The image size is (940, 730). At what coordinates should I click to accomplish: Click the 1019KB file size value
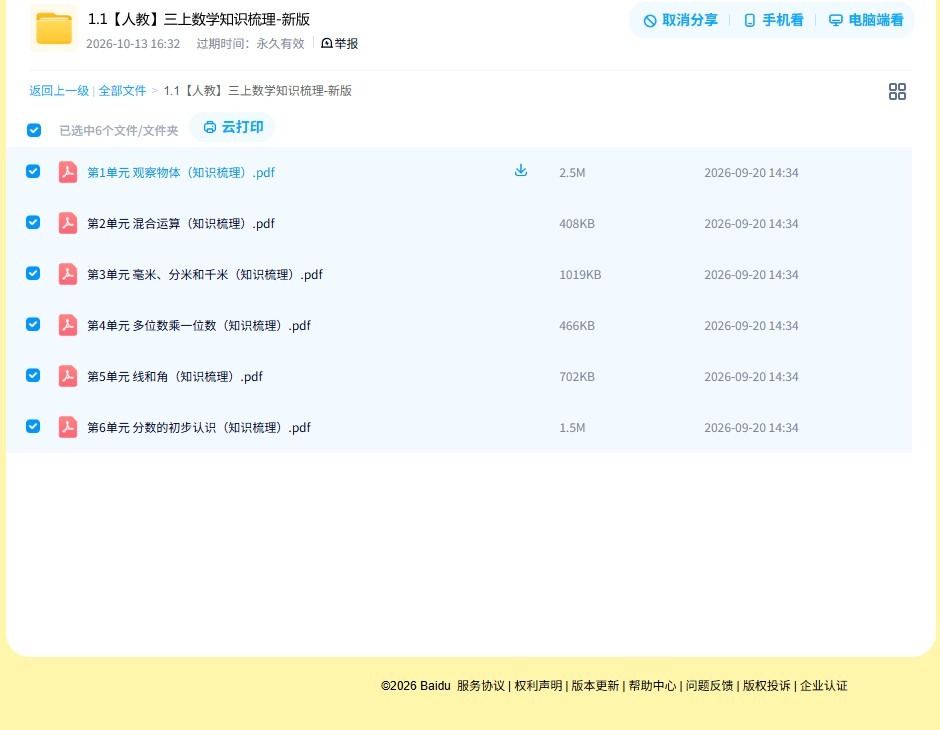tap(580, 274)
